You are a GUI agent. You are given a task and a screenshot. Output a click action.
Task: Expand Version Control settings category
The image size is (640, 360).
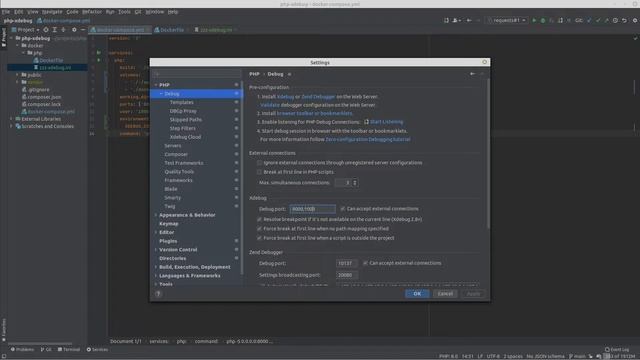(156, 249)
